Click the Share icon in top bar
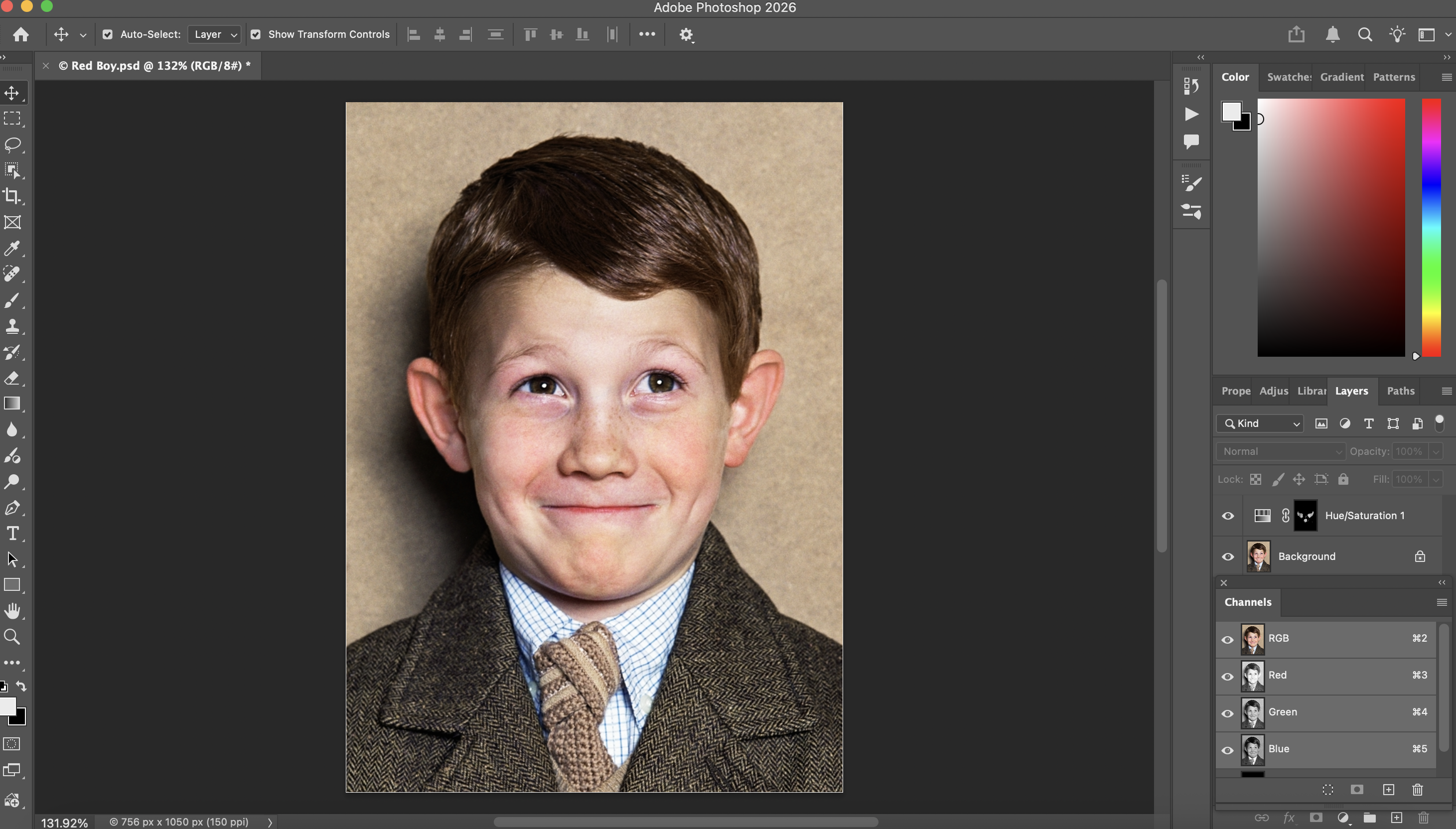 tap(1297, 34)
